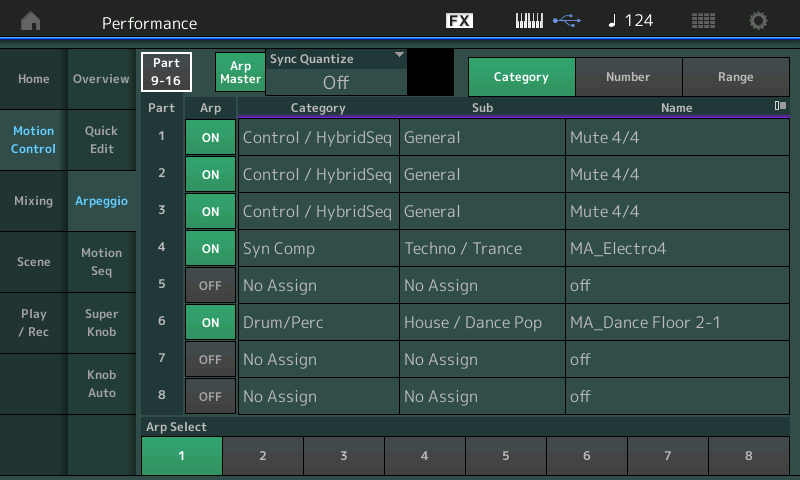Select the Number search mode button
This screenshot has height=480, width=800.
click(628, 77)
